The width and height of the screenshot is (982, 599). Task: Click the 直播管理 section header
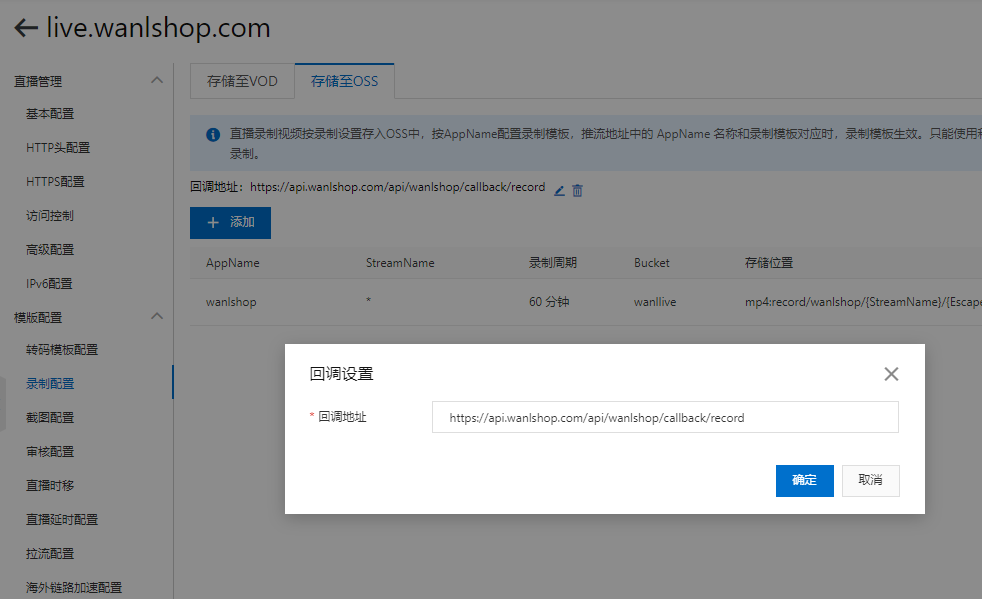pos(38,81)
